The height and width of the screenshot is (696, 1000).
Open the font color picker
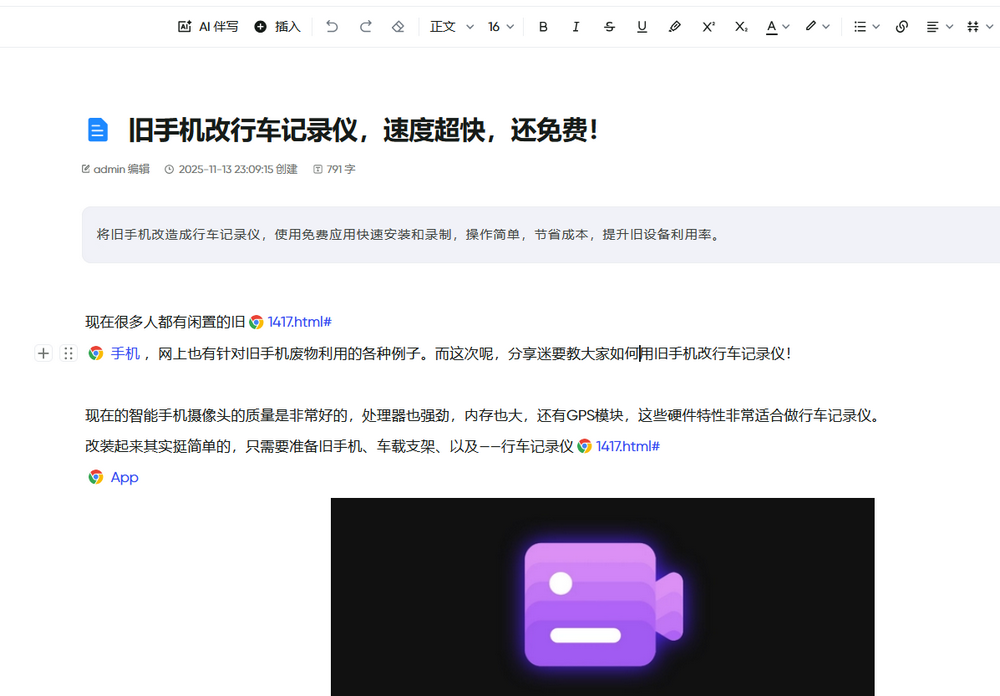coord(778,27)
